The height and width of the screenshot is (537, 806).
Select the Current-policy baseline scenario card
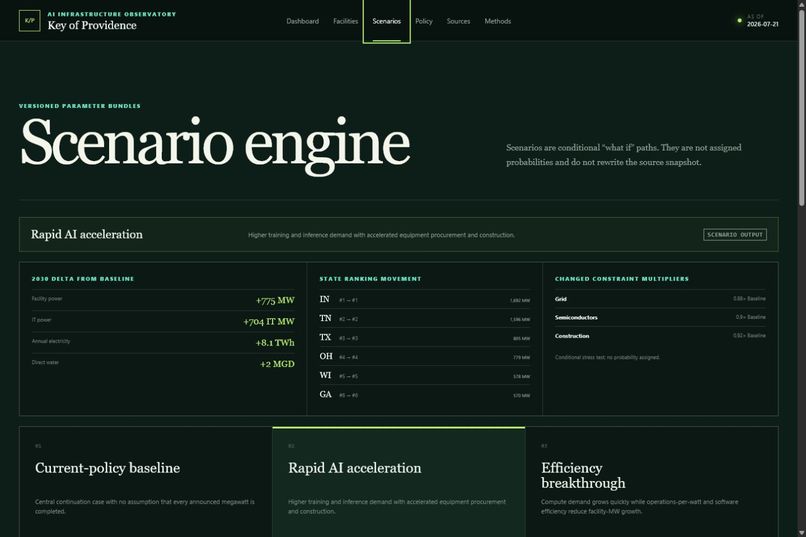[146, 482]
